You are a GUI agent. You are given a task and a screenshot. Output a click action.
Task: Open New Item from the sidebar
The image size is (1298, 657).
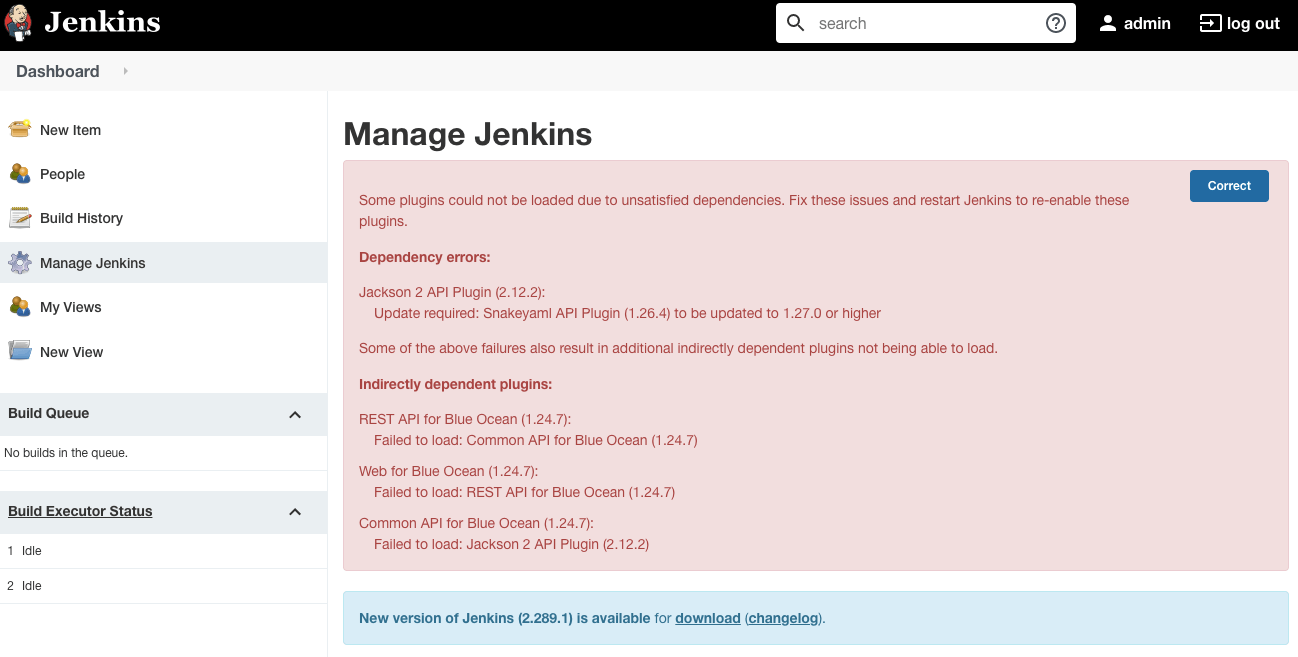[70, 130]
